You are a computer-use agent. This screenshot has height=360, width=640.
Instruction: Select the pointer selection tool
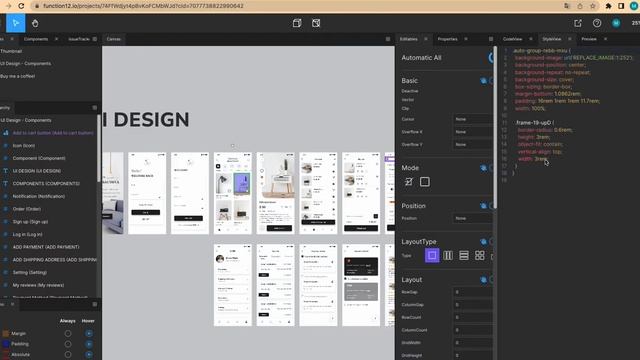(16, 23)
